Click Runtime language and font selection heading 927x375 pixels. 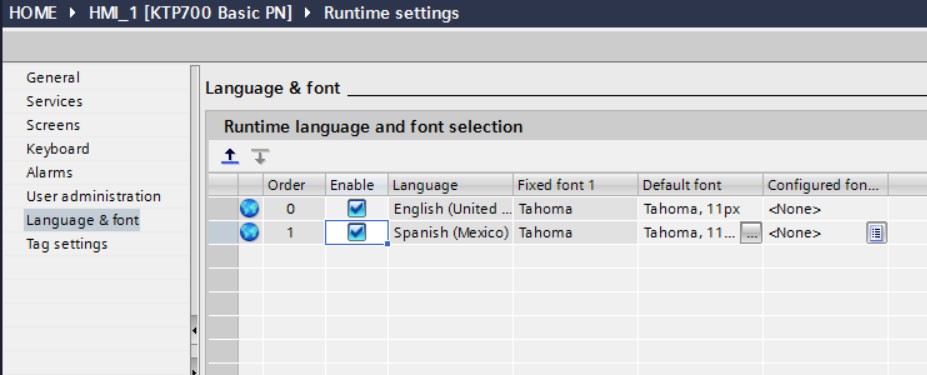point(373,127)
